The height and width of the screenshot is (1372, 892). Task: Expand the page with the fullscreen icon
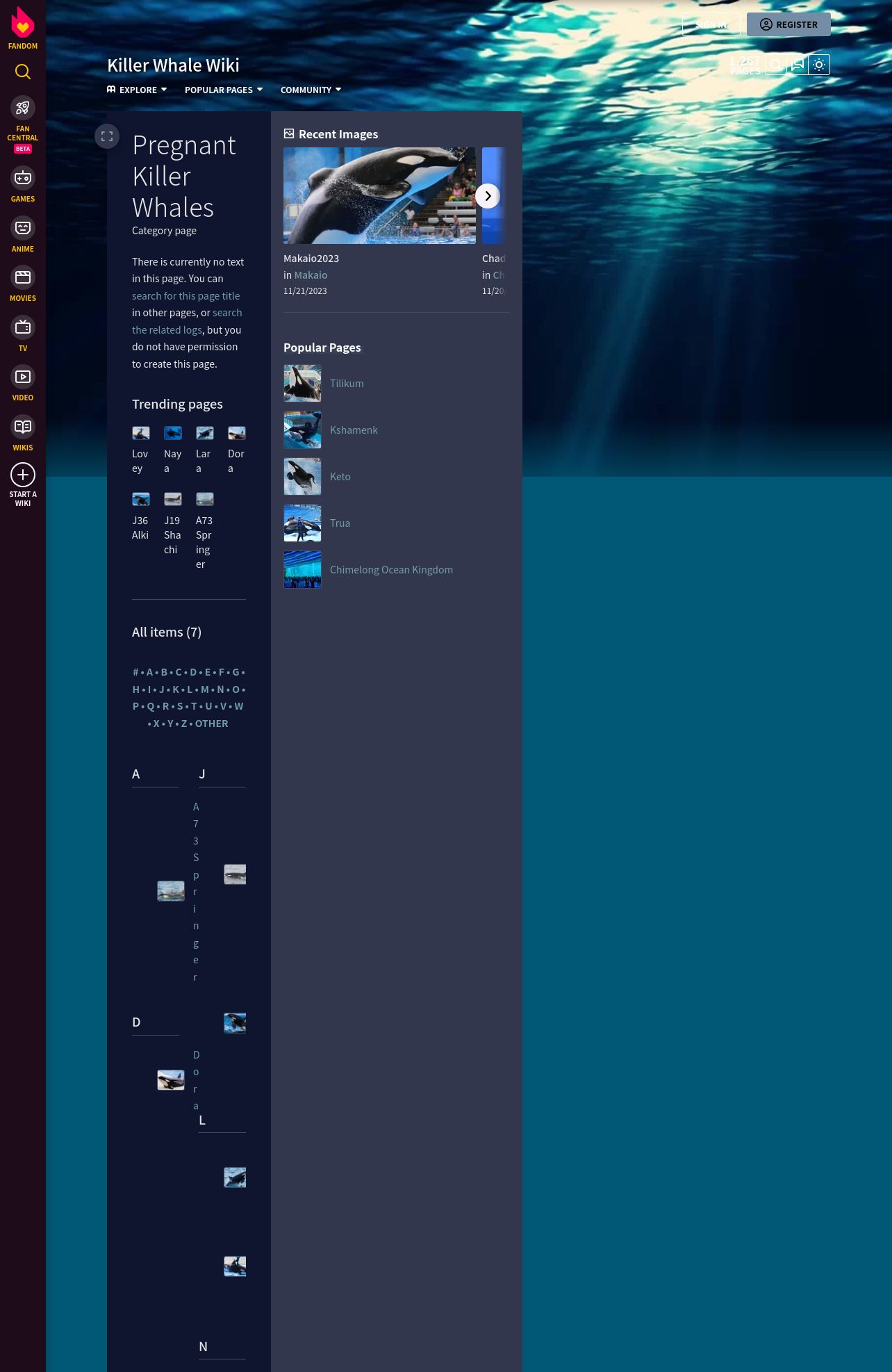click(107, 136)
